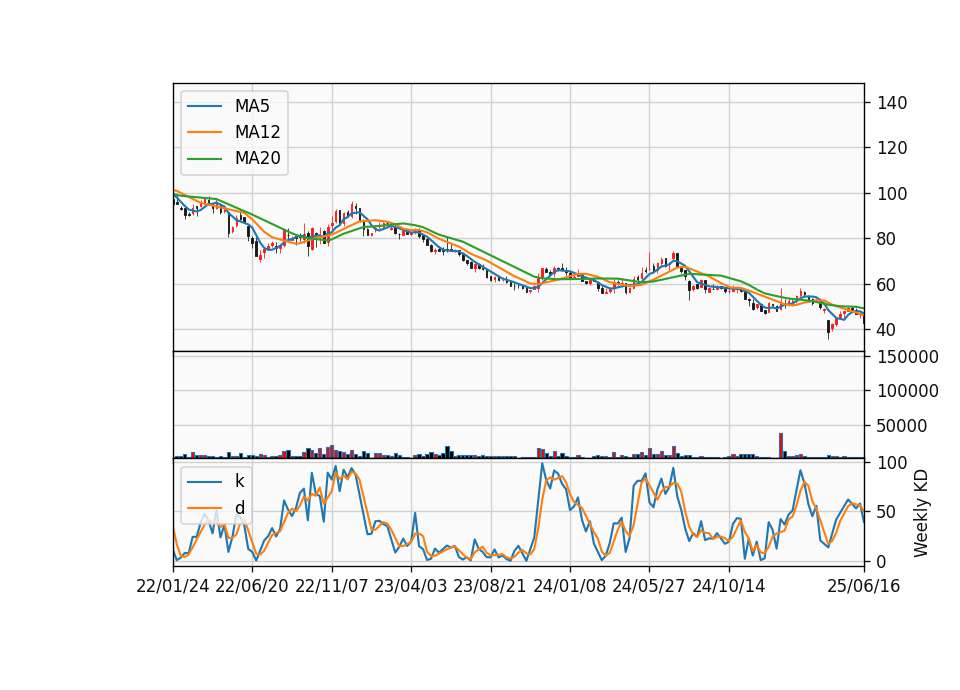Click the orange MA12 legend line sample
Viewport: 960px width, 690px height.
coord(204,132)
